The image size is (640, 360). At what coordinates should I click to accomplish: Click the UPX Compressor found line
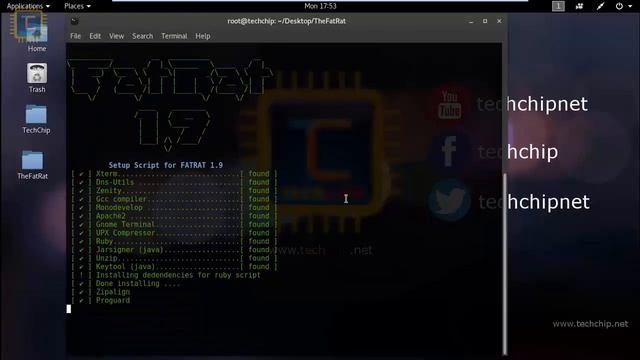click(x=174, y=233)
